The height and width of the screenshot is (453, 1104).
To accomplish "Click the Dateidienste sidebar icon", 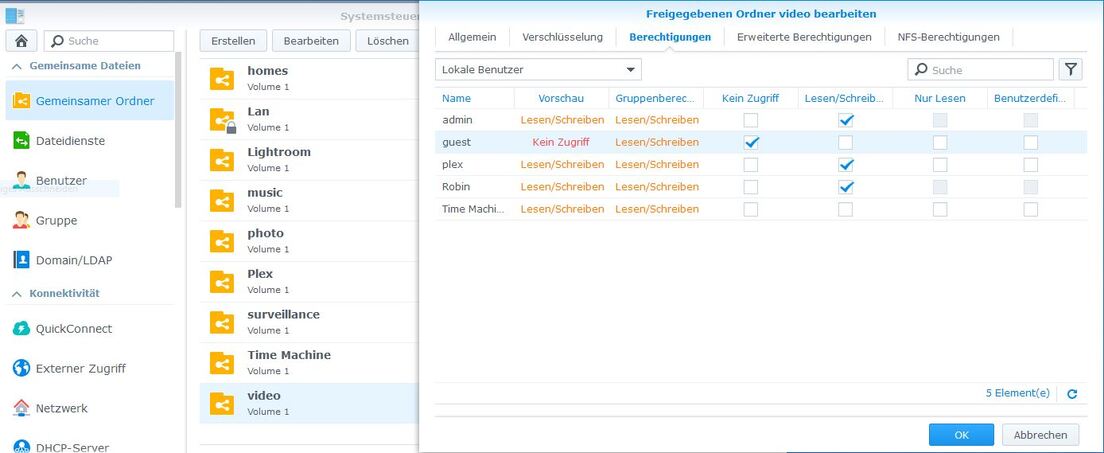I will tap(21, 141).
